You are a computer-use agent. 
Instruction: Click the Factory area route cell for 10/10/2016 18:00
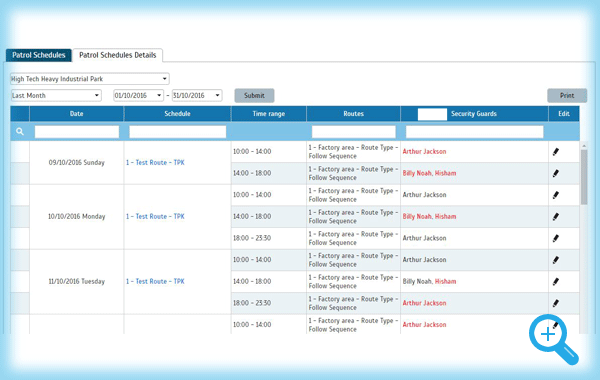click(354, 238)
